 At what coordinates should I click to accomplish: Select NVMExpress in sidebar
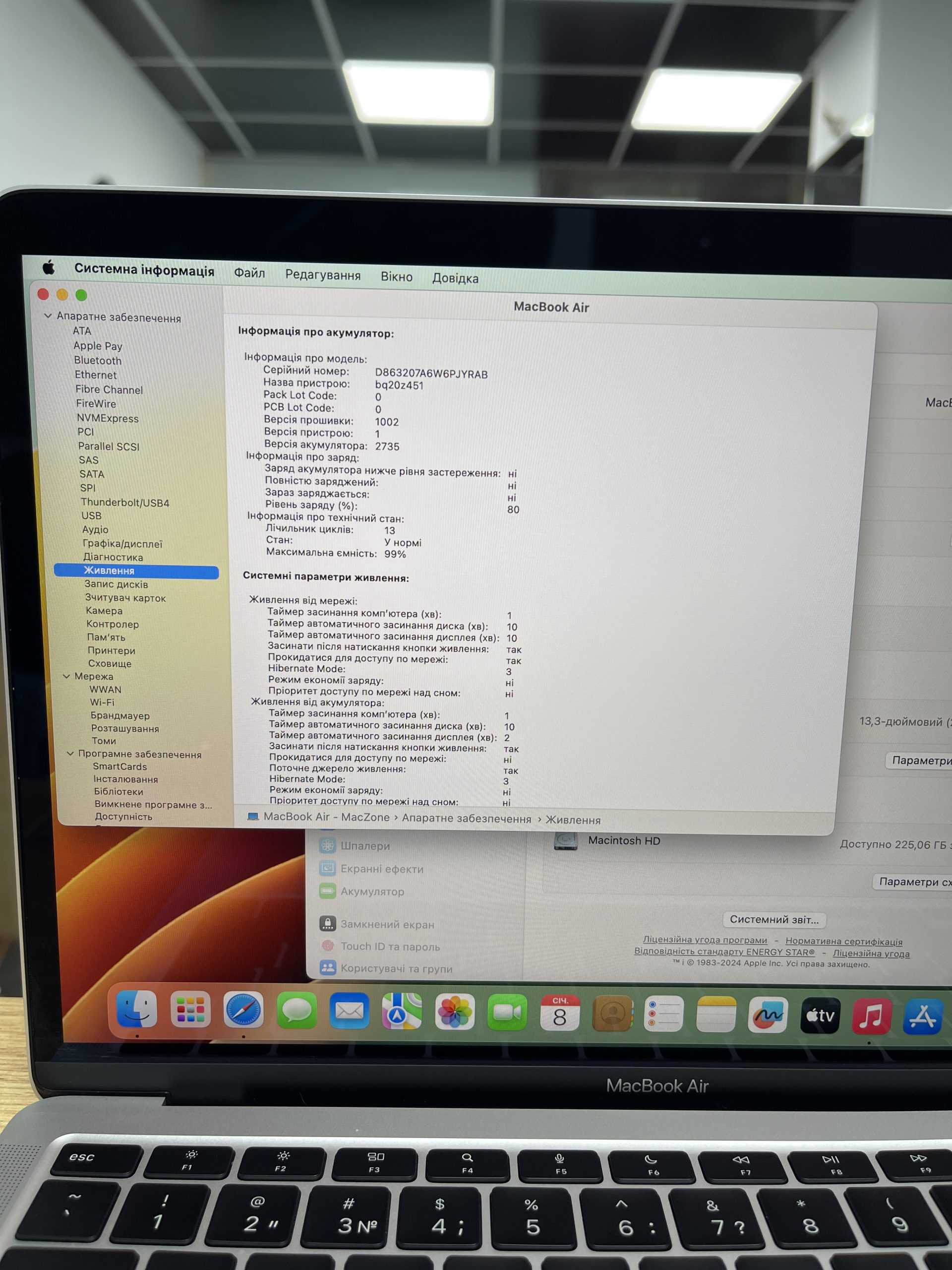(x=108, y=418)
